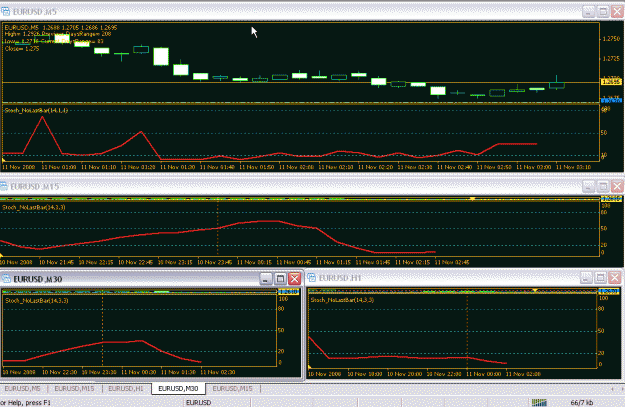Select the Stoch_NoLastBar(14,3,3) label in M30 window
625x407 pixels.
(x=37, y=301)
